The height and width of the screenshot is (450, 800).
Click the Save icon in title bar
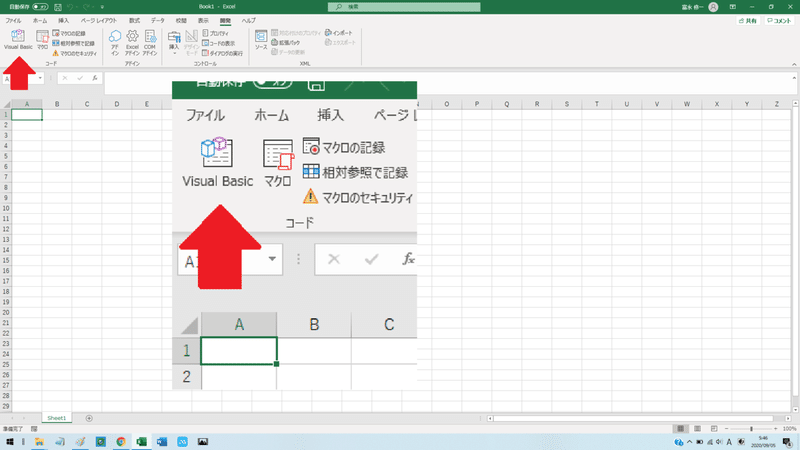(58, 7)
